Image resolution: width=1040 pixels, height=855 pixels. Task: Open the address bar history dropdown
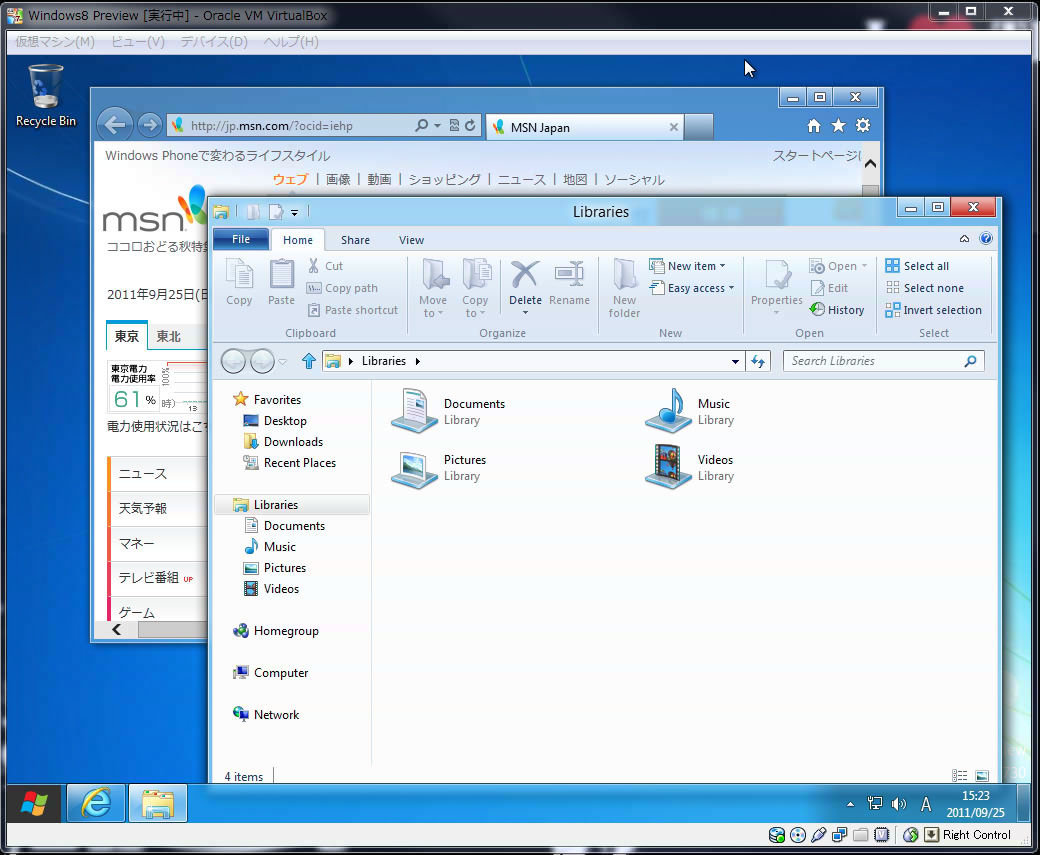[x=735, y=362]
